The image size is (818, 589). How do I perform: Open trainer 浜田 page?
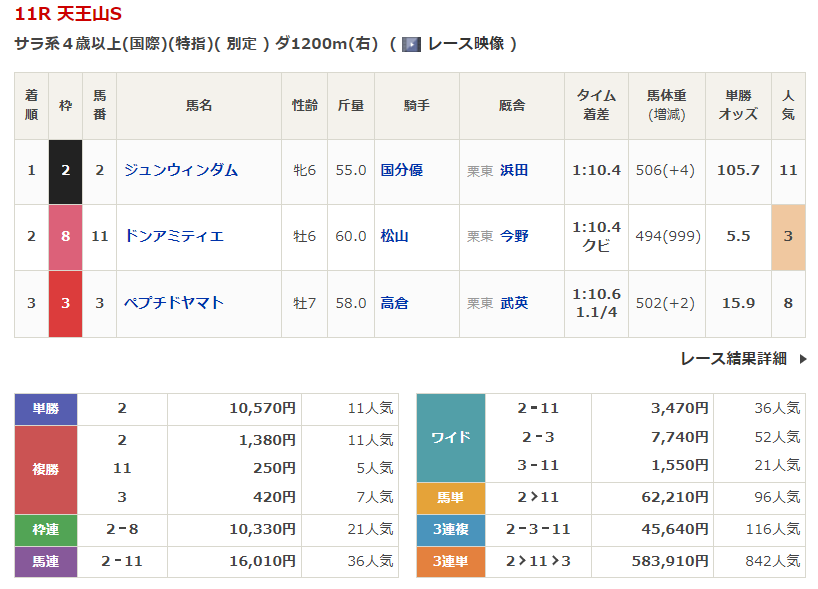pyautogui.click(x=514, y=170)
